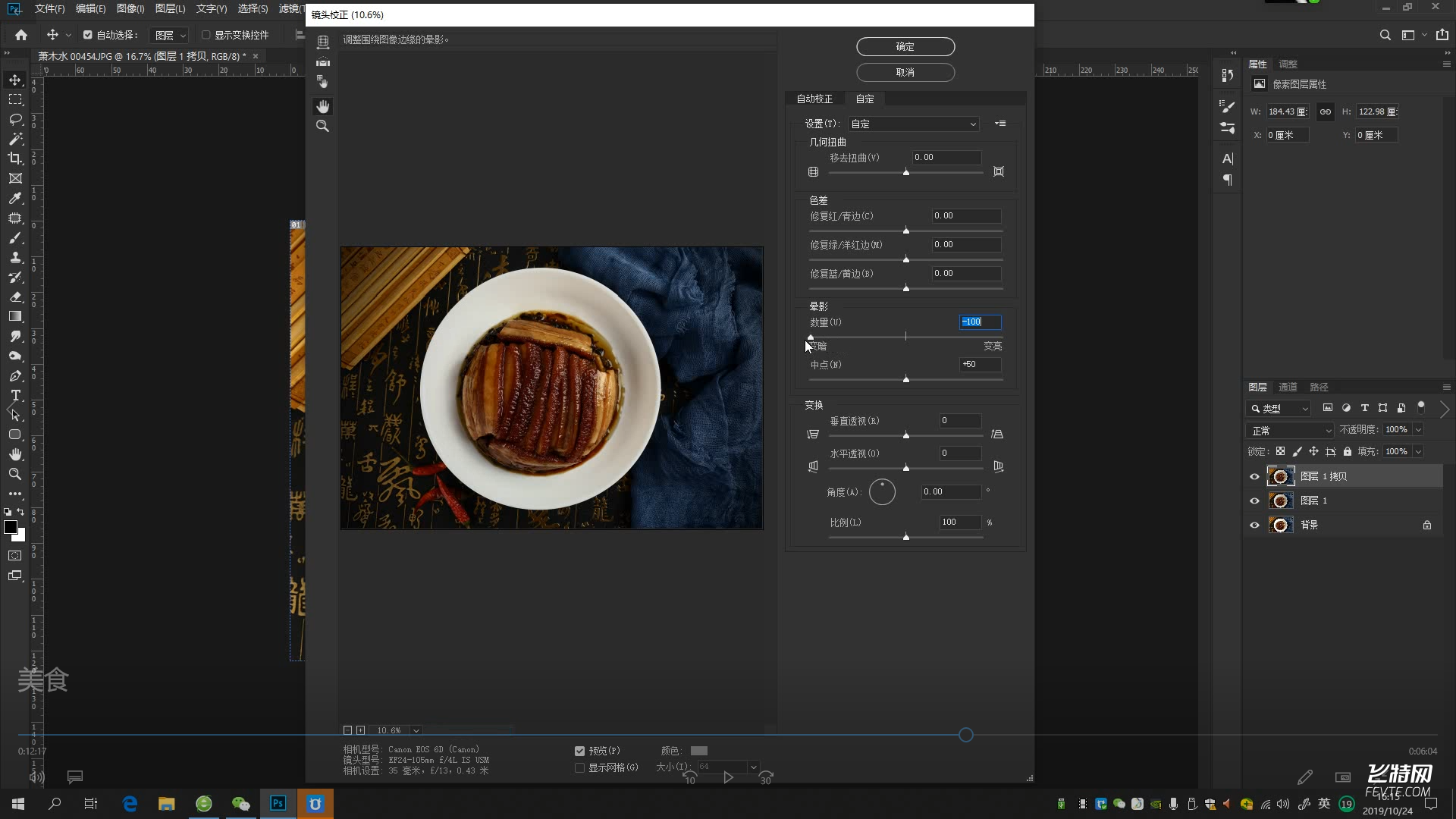The height and width of the screenshot is (819, 1456).
Task: Click the horizontal perspective icon
Action: (812, 466)
